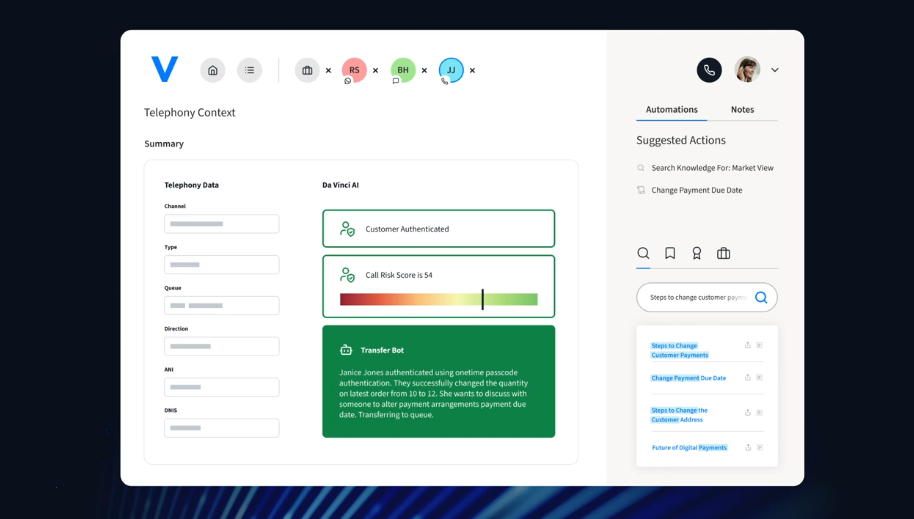Click the Channel input field

(221, 224)
